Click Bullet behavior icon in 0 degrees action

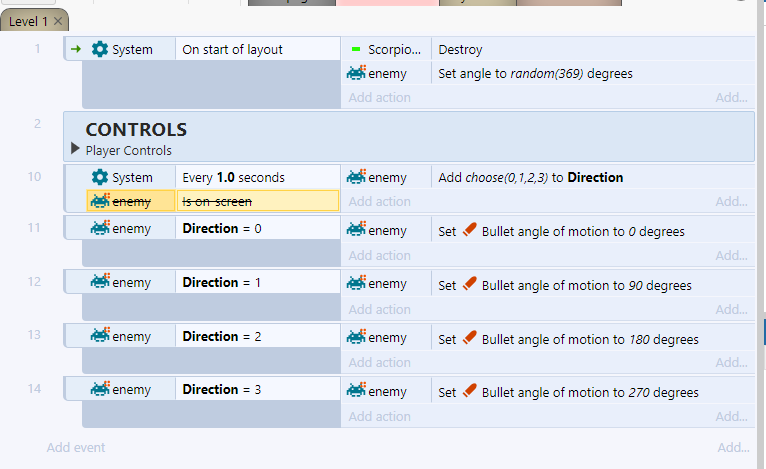coord(469,230)
